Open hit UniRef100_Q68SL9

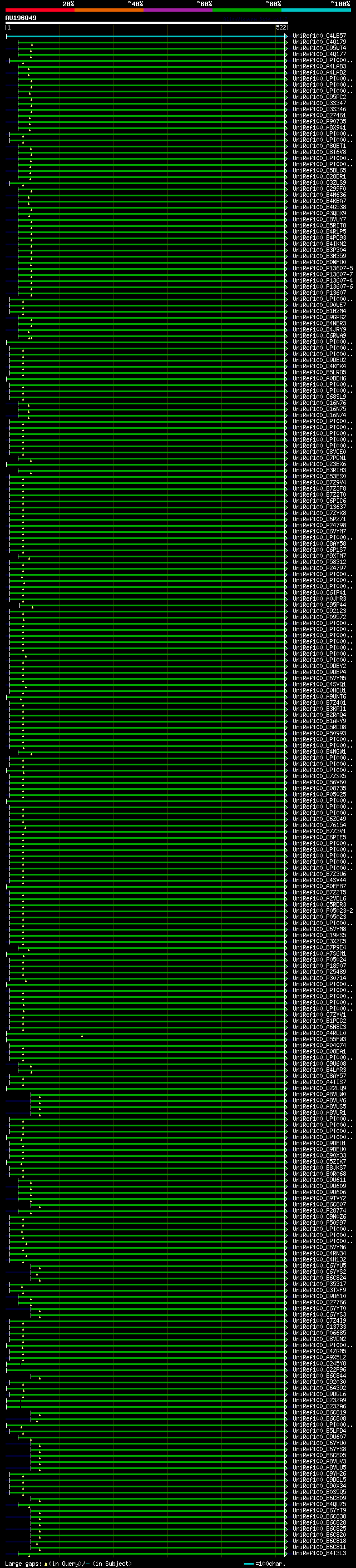point(319,397)
